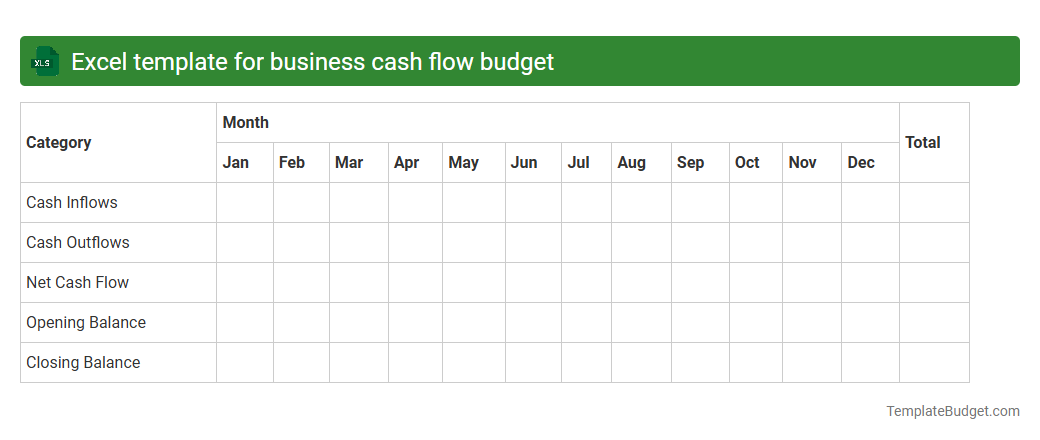This screenshot has width=1040, height=440.
Task: Click the Oct column header
Action: 756,163
